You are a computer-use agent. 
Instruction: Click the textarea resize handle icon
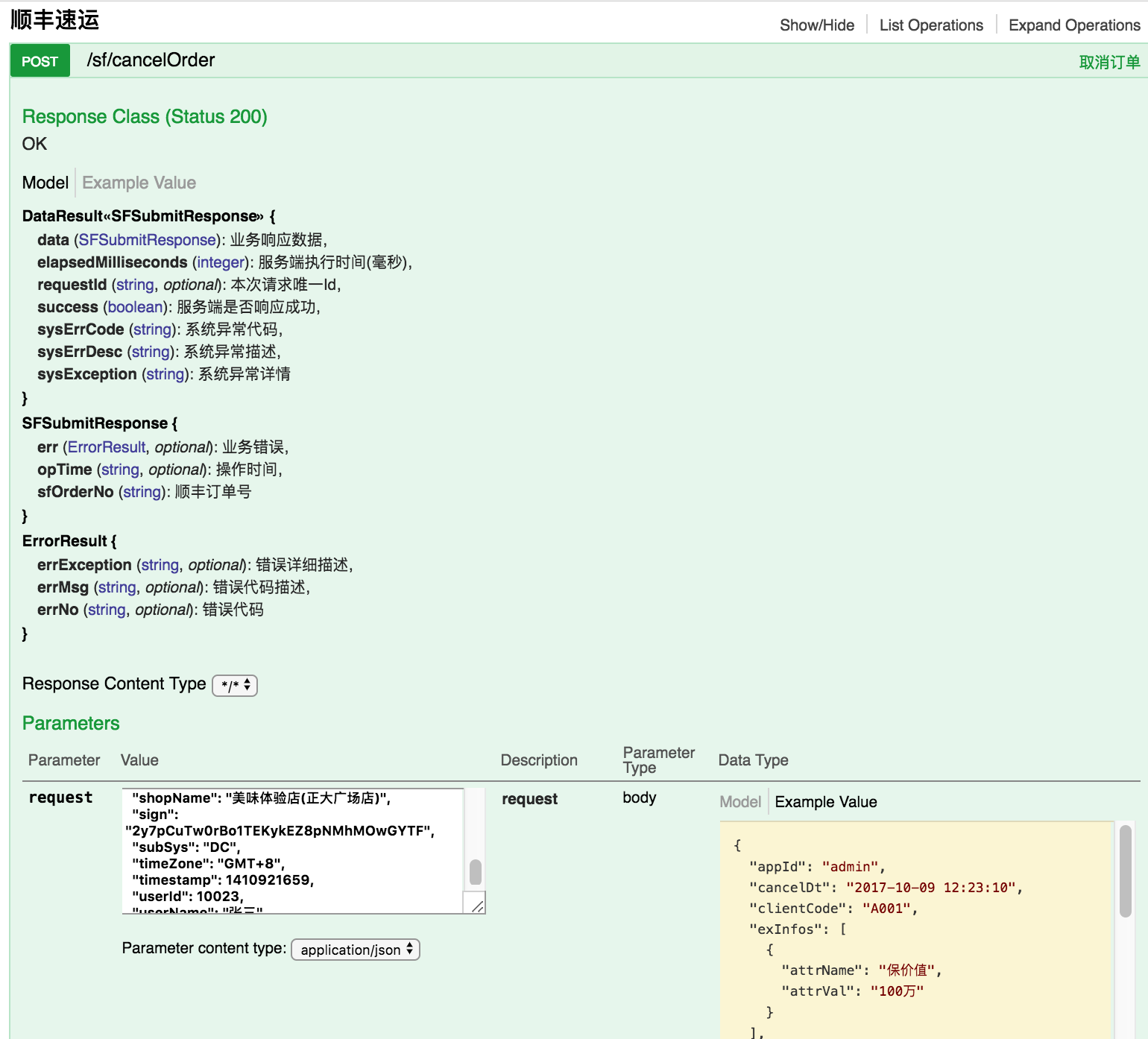click(478, 906)
